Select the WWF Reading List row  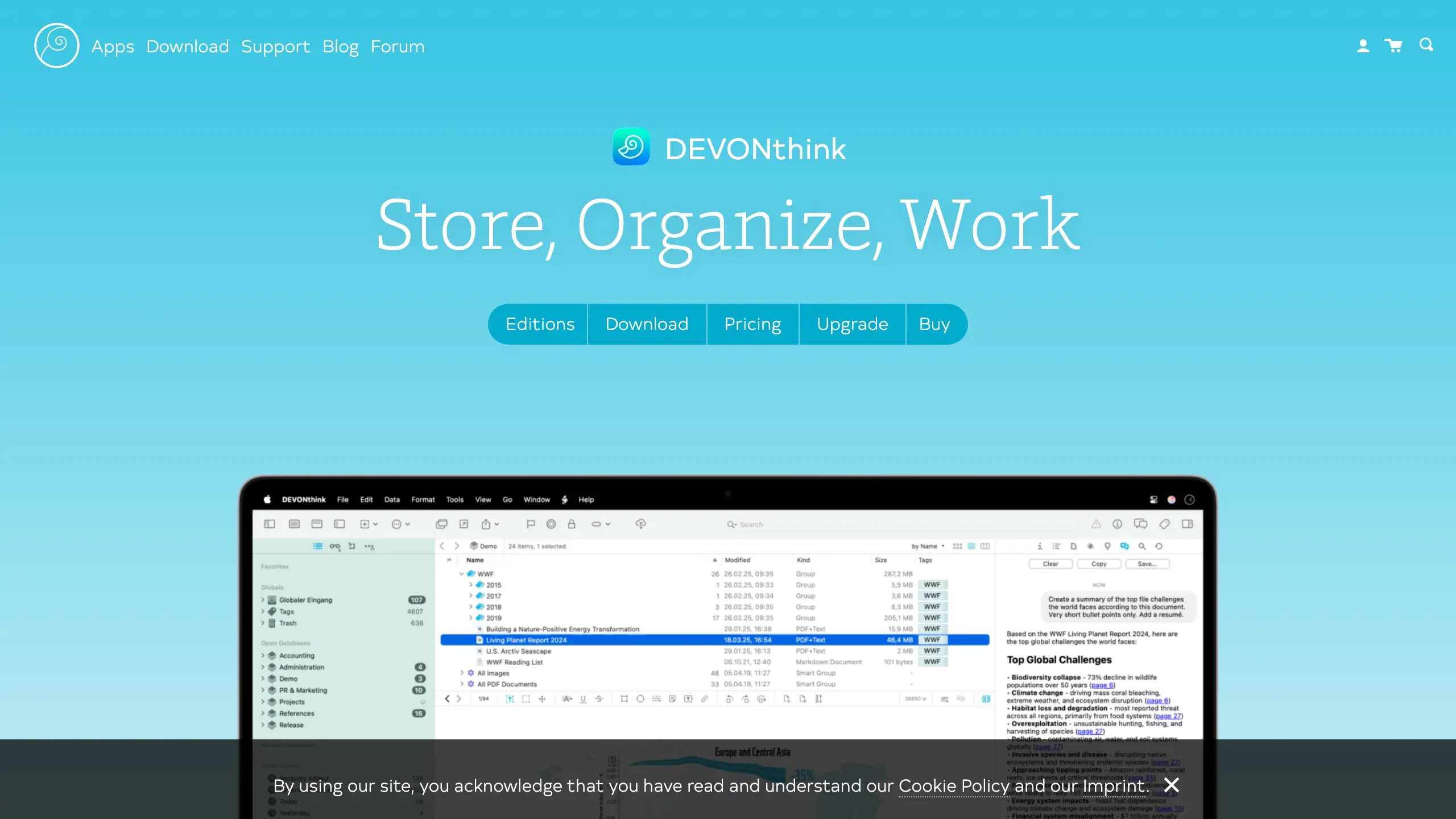[715, 662]
